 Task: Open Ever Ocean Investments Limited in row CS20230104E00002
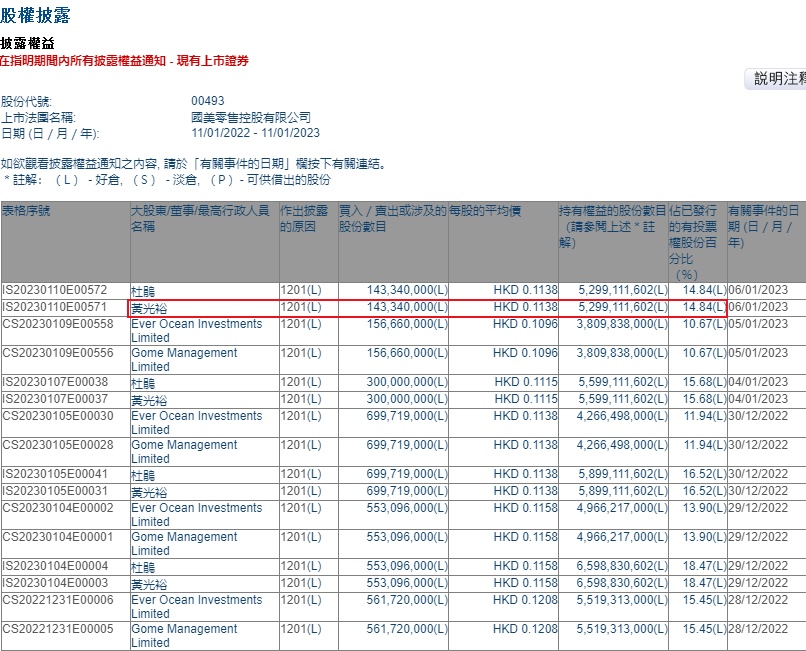tap(196, 508)
